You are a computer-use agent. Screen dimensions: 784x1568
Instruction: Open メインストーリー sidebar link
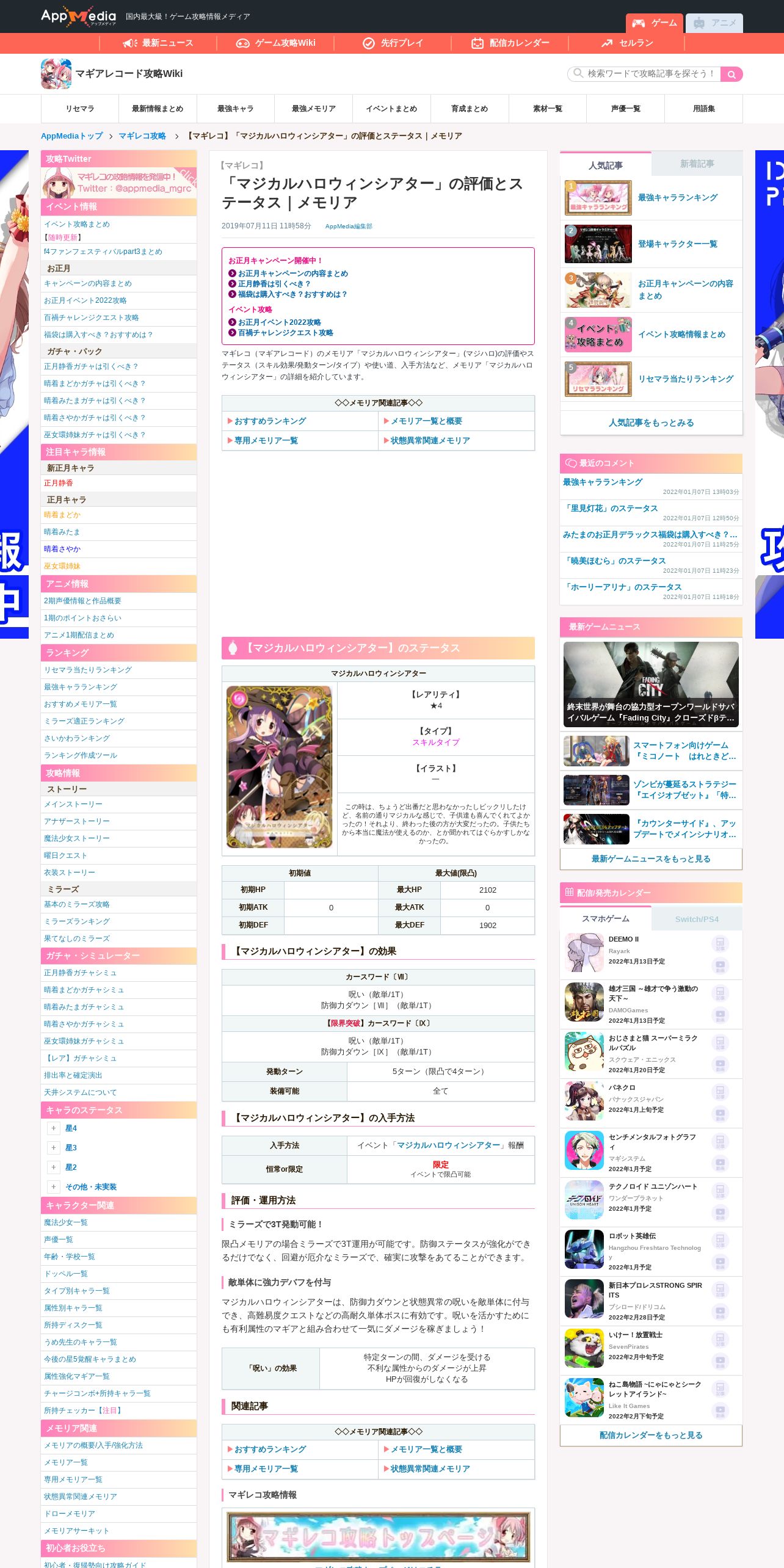click(73, 804)
